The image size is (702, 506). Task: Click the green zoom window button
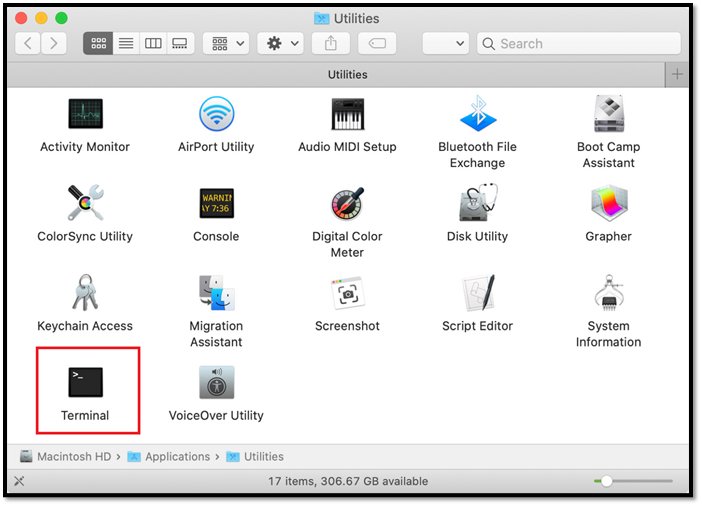pyautogui.click(x=61, y=18)
